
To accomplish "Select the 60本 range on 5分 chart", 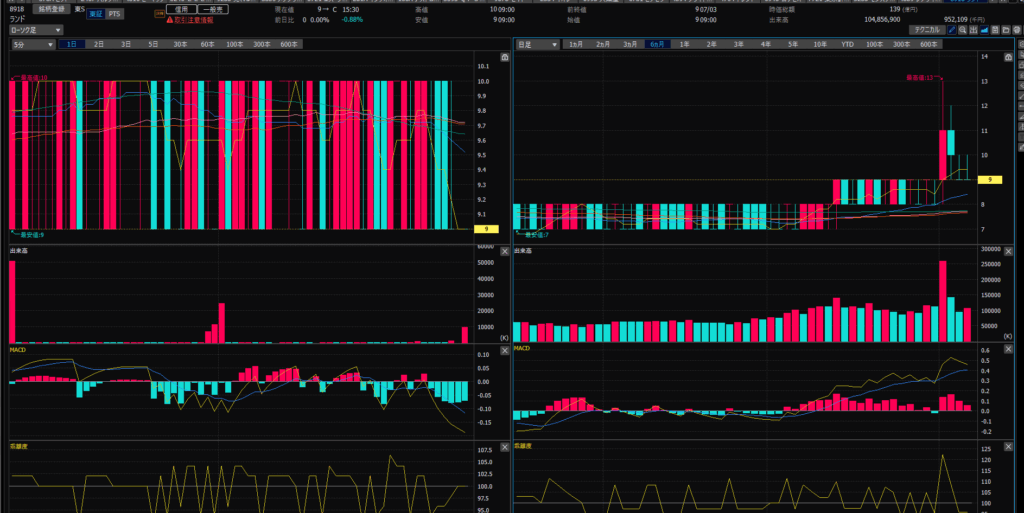I will coord(208,44).
